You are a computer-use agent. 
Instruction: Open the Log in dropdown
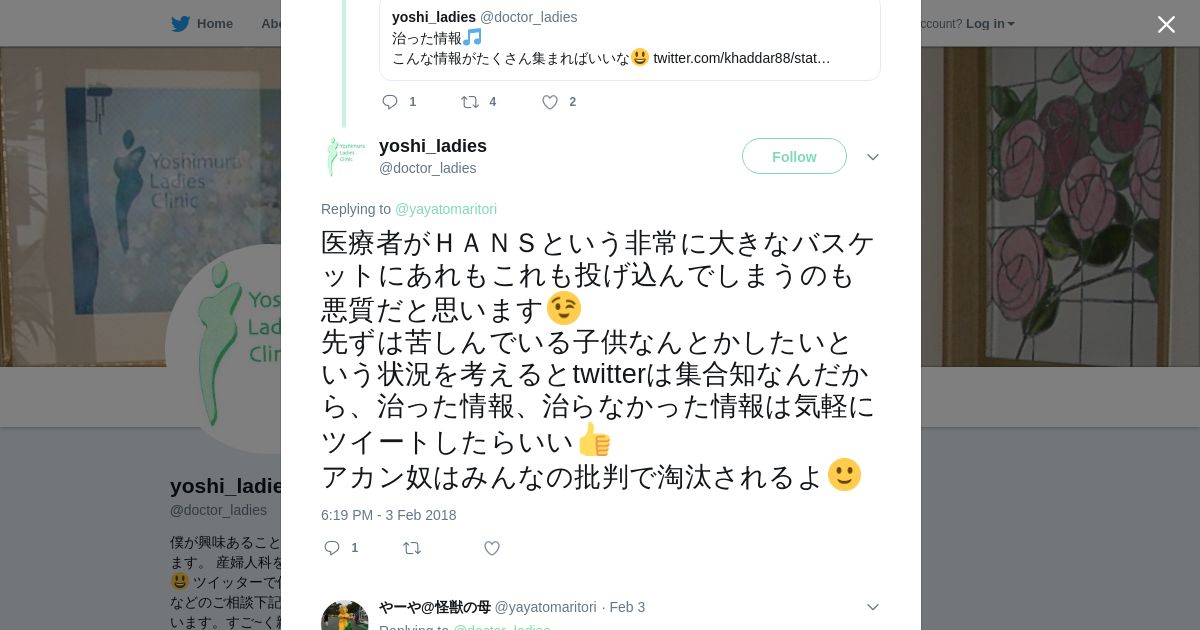[x=990, y=24]
